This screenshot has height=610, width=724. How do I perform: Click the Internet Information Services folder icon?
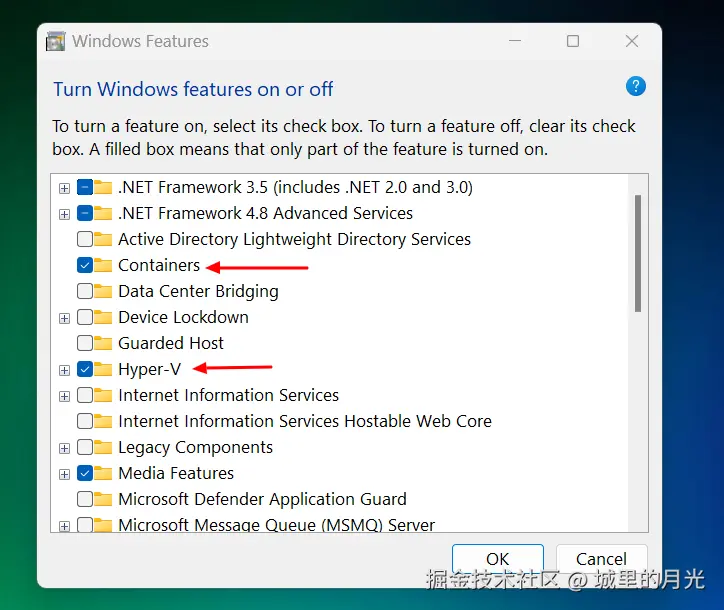pos(103,395)
